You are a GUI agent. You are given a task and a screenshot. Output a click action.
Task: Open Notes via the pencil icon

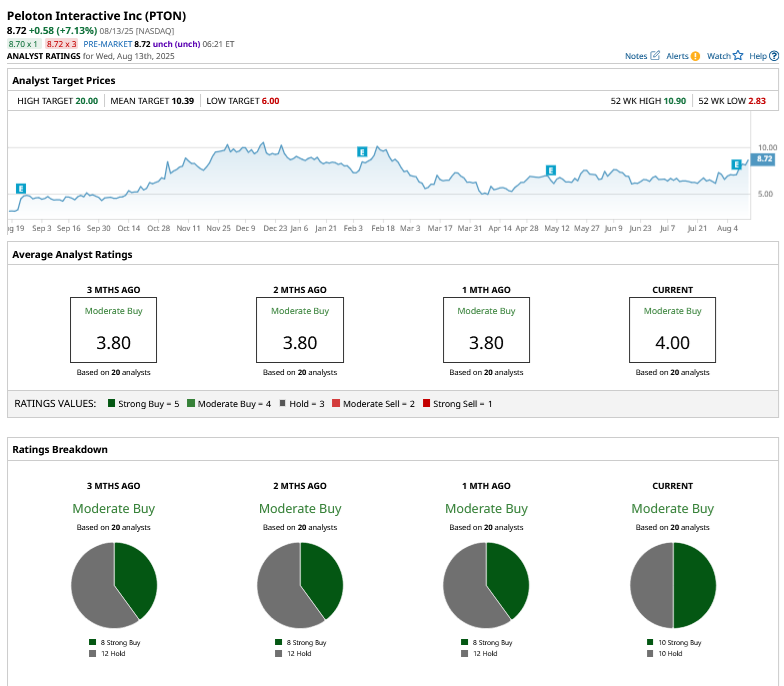[x=654, y=56]
